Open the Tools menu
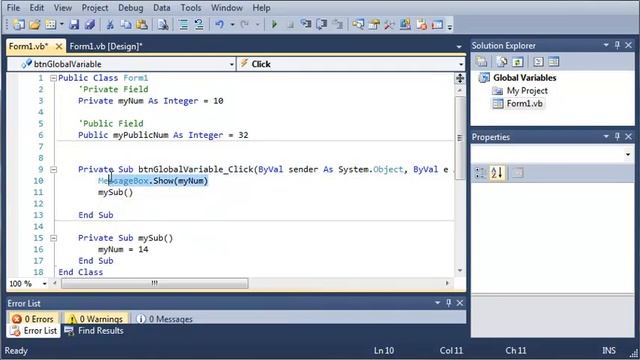Image resolution: width=640 pixels, height=360 pixels. (191, 8)
